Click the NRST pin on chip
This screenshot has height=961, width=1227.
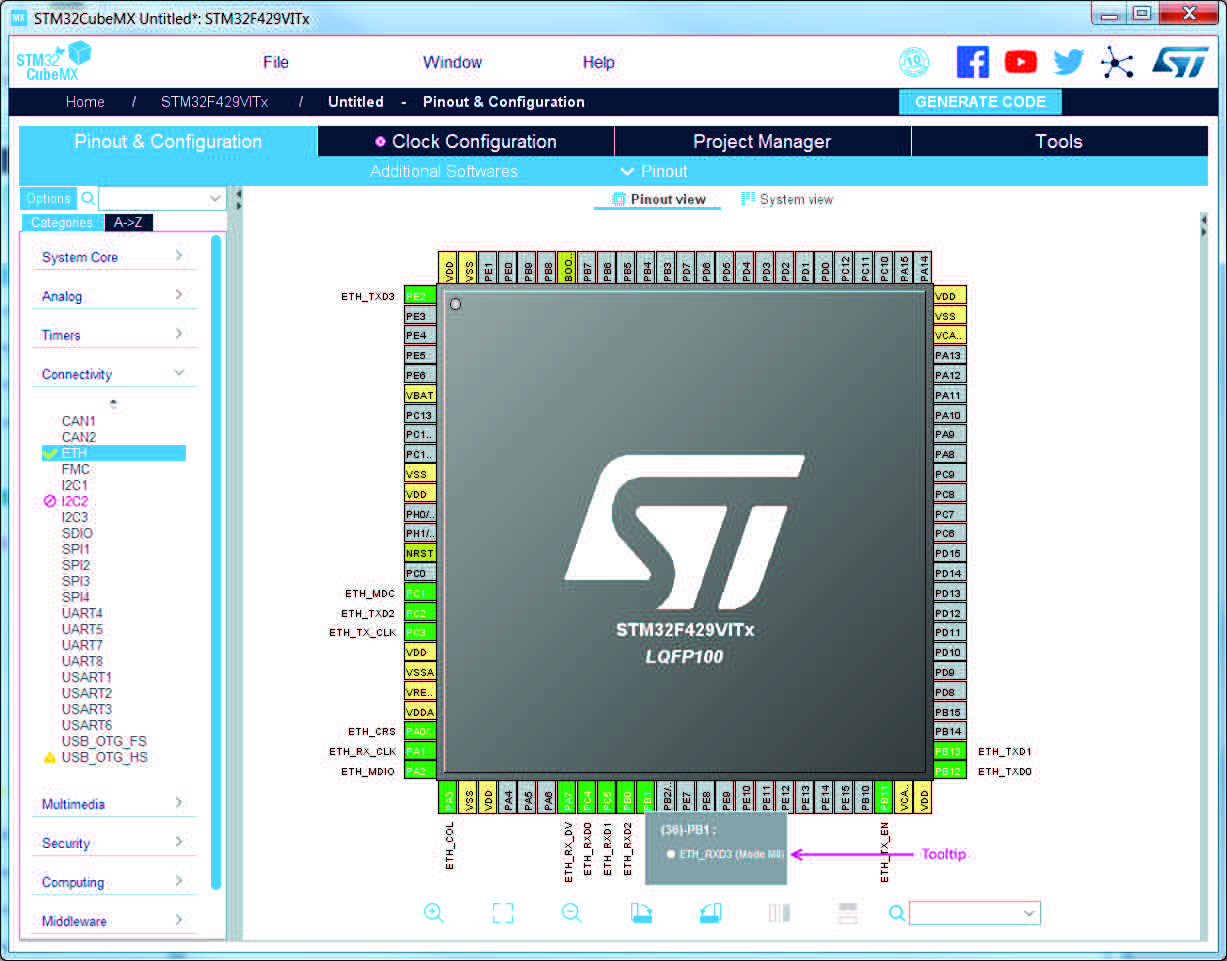click(420, 553)
